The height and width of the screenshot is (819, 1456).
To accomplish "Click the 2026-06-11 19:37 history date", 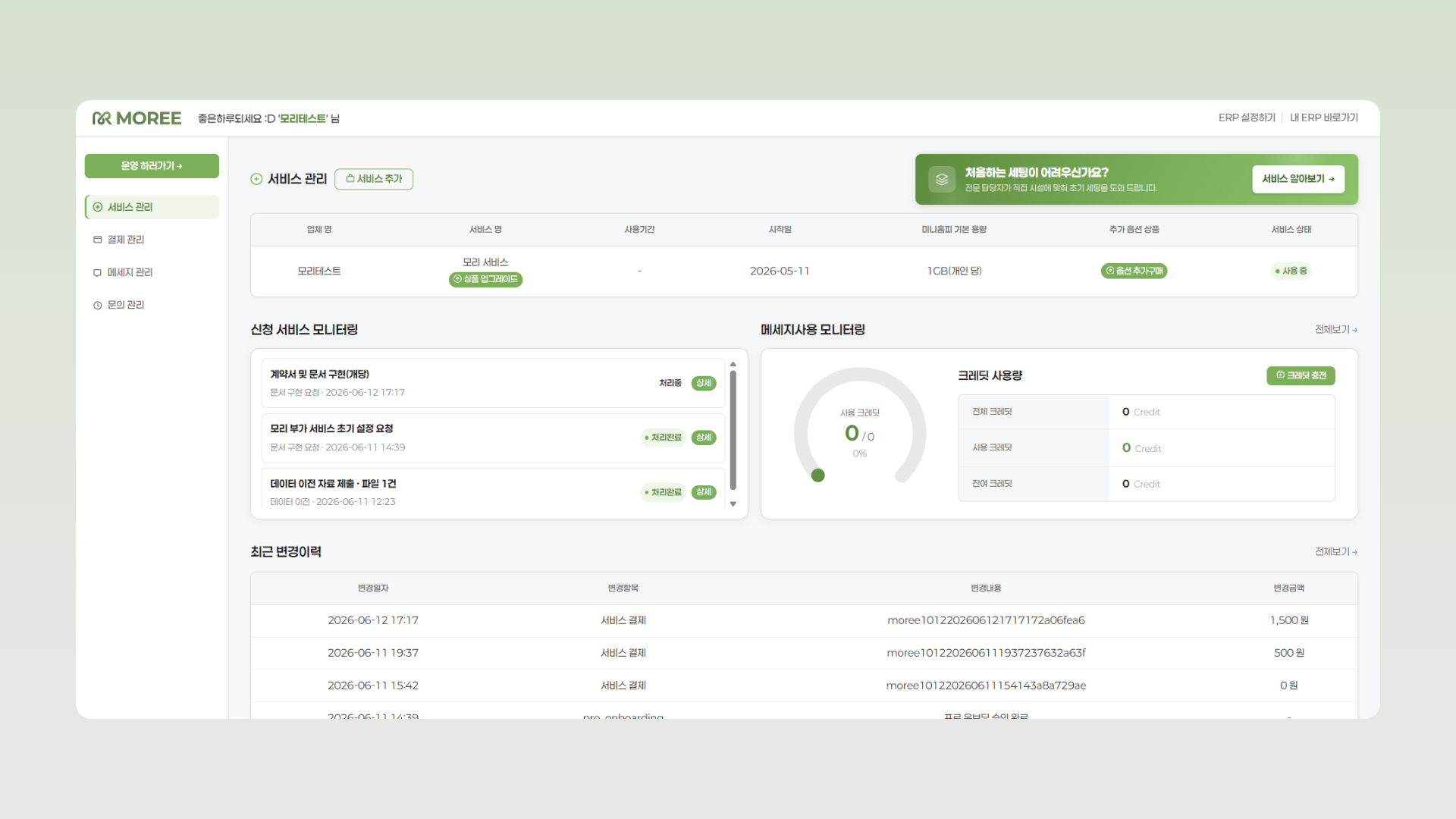I will click(x=372, y=653).
